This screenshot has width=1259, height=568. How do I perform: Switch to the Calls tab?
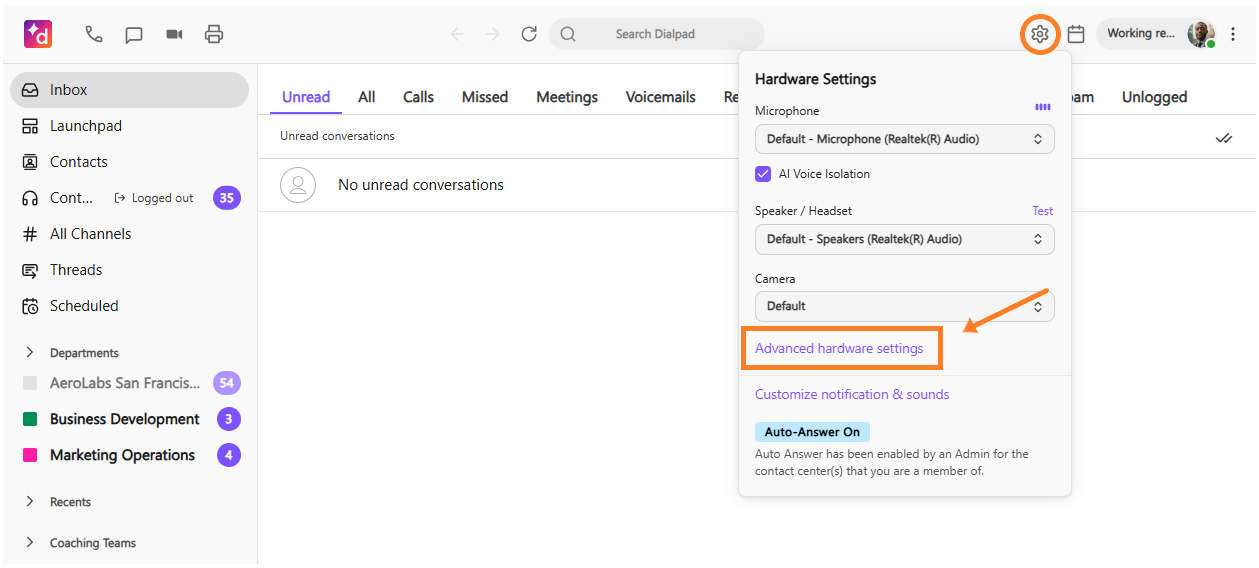coord(419,97)
